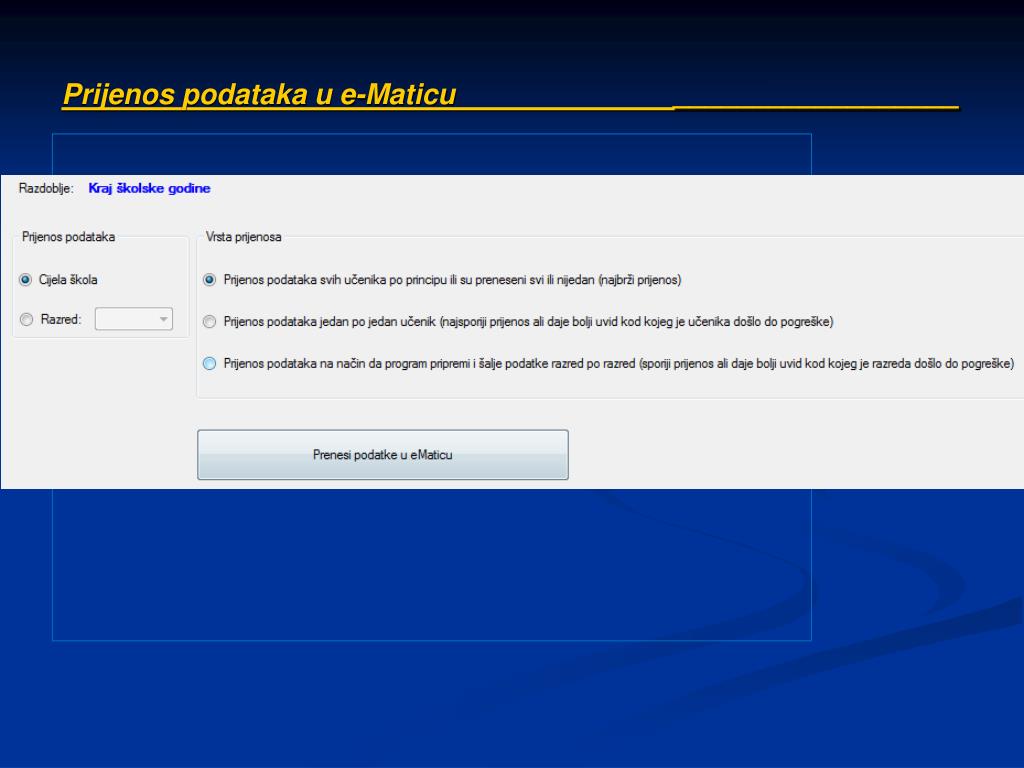This screenshot has width=1024, height=768.
Task: Click Prenesi podatke u eMaticu button
Action: click(x=383, y=455)
